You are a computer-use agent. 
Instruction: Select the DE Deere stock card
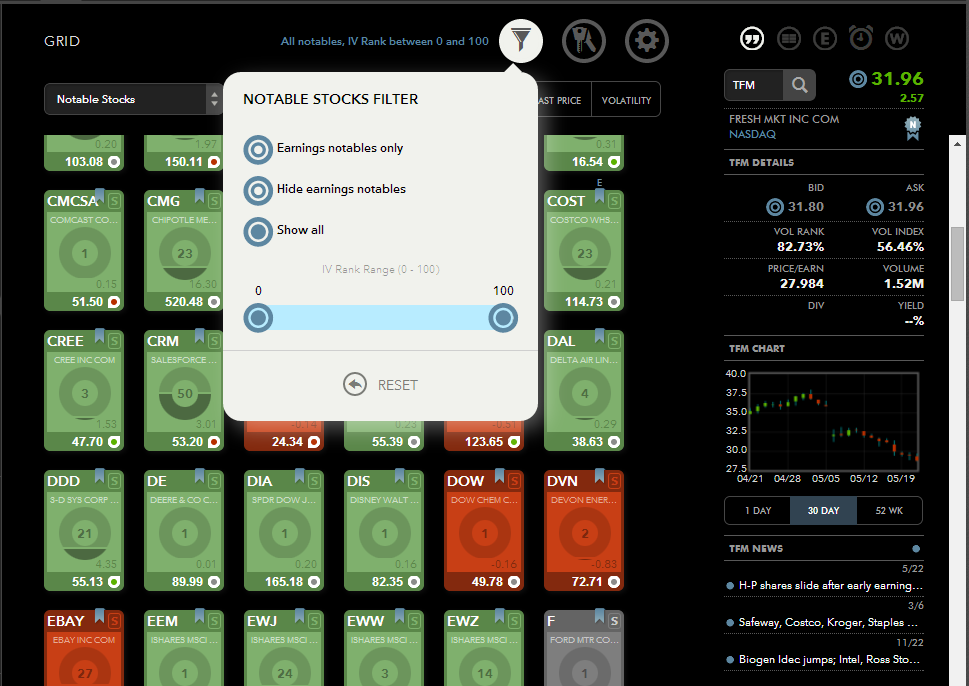point(184,531)
